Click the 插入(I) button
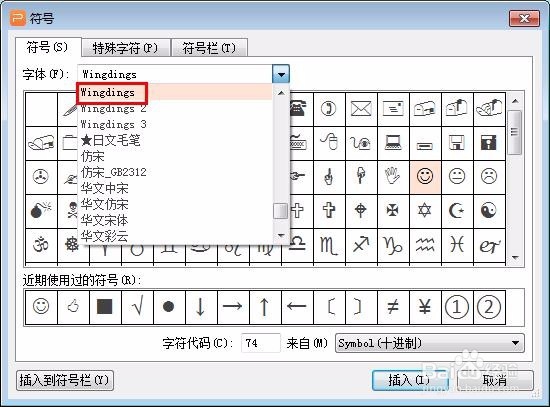The image size is (550, 407). click(x=410, y=380)
